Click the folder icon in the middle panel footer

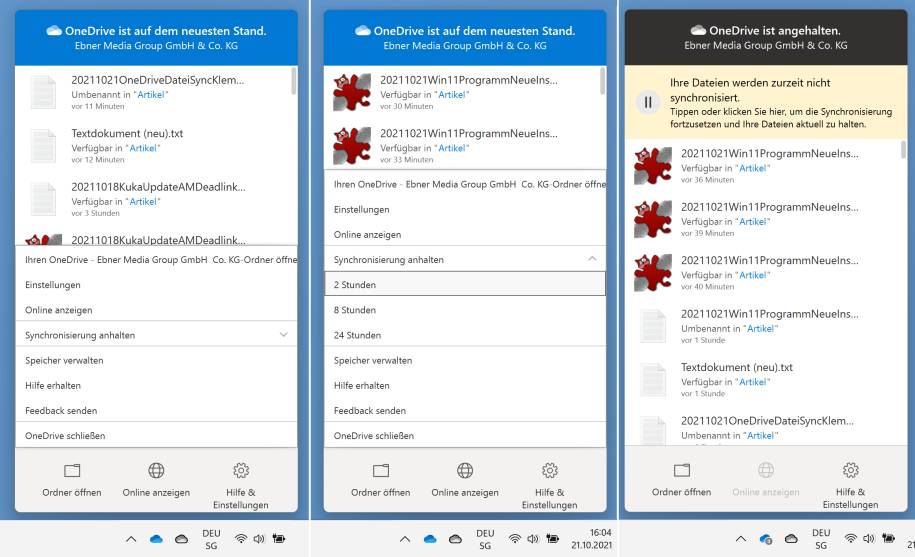380,470
